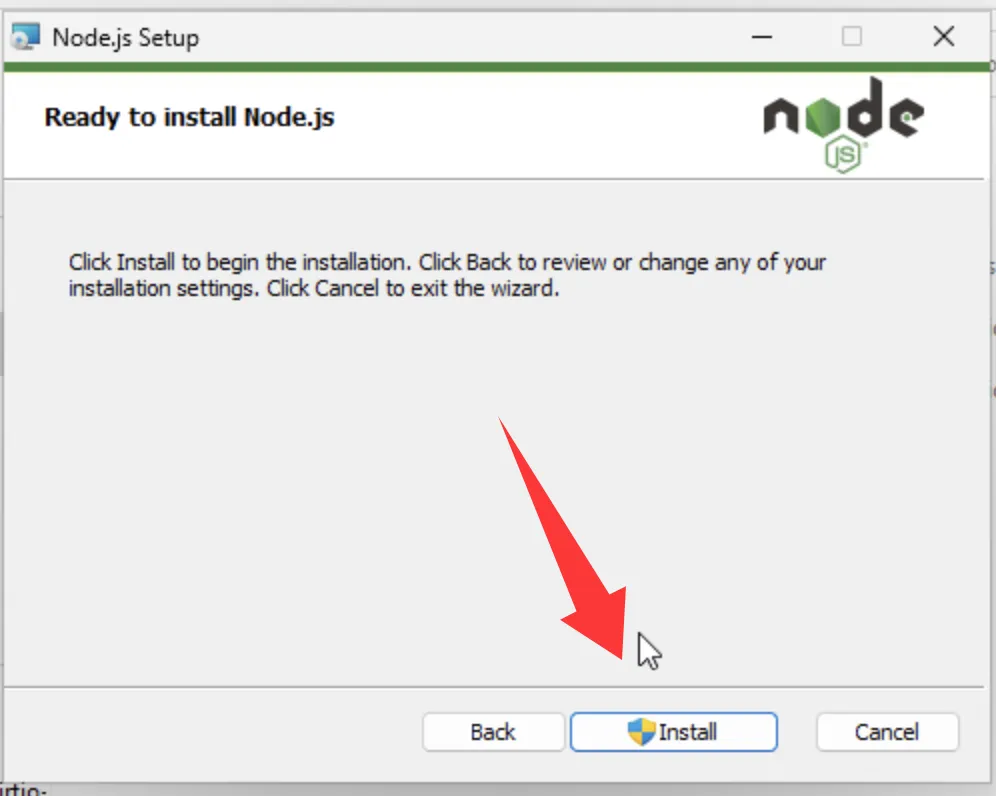Click the green strip below title bar

coord(495,67)
